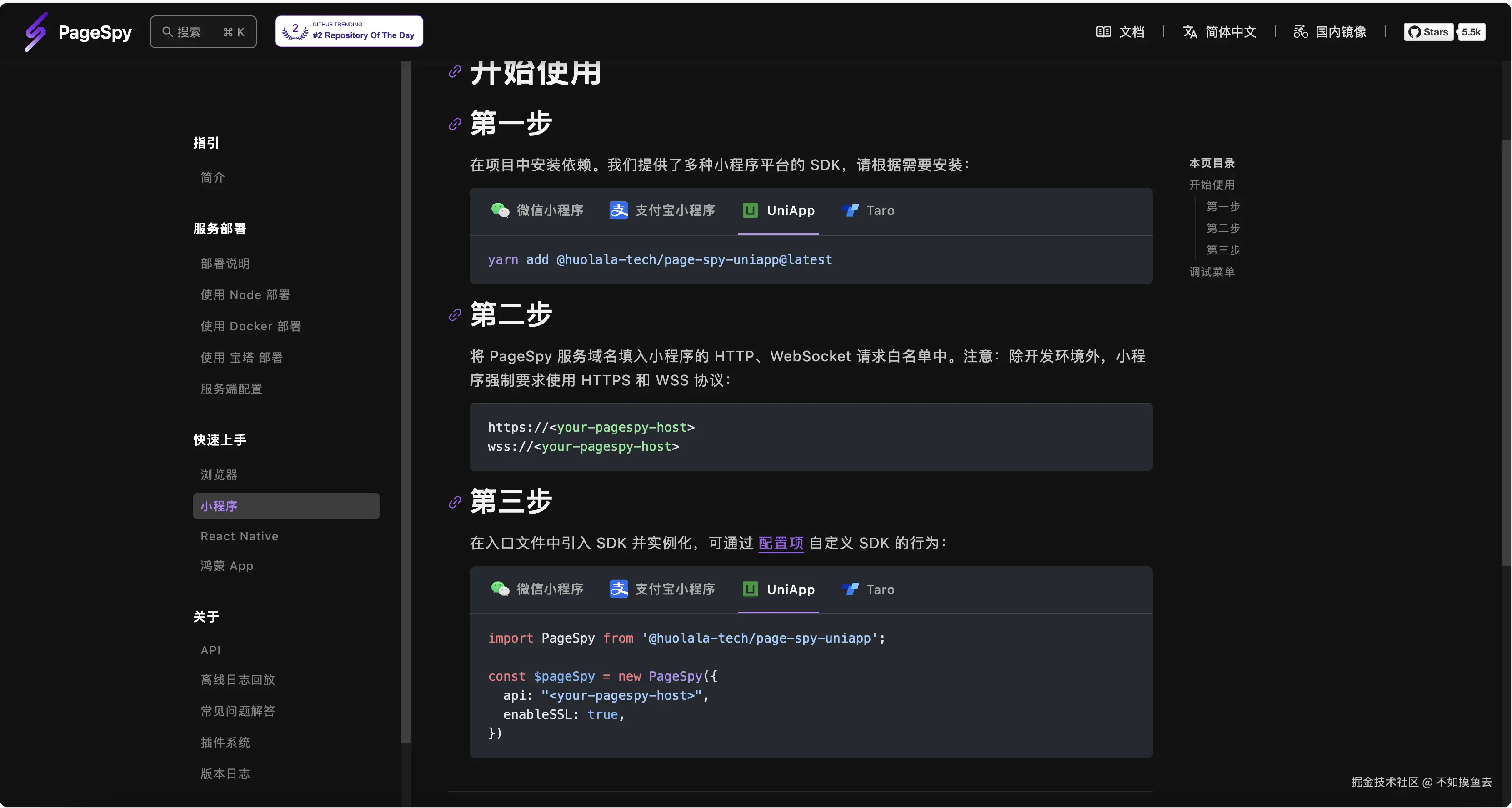Click the 搜索 search box
The image size is (1512, 808).
203,32
